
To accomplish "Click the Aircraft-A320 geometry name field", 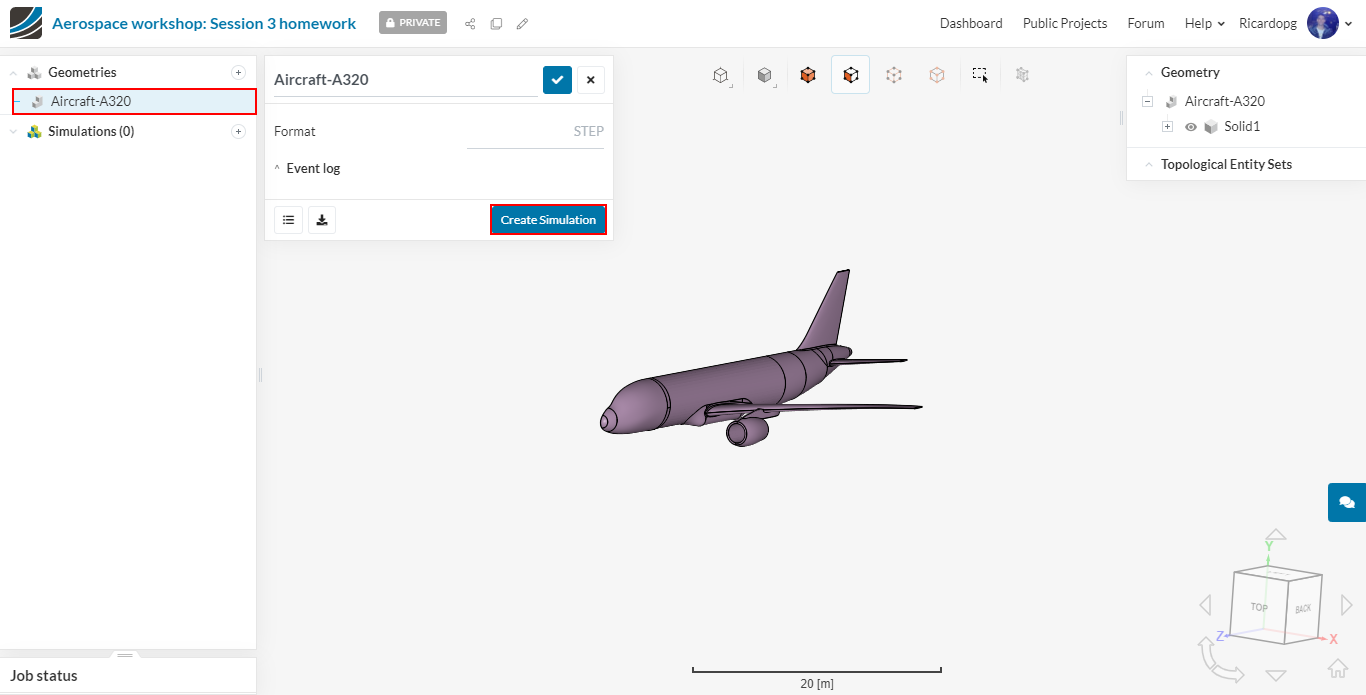I will (x=405, y=80).
